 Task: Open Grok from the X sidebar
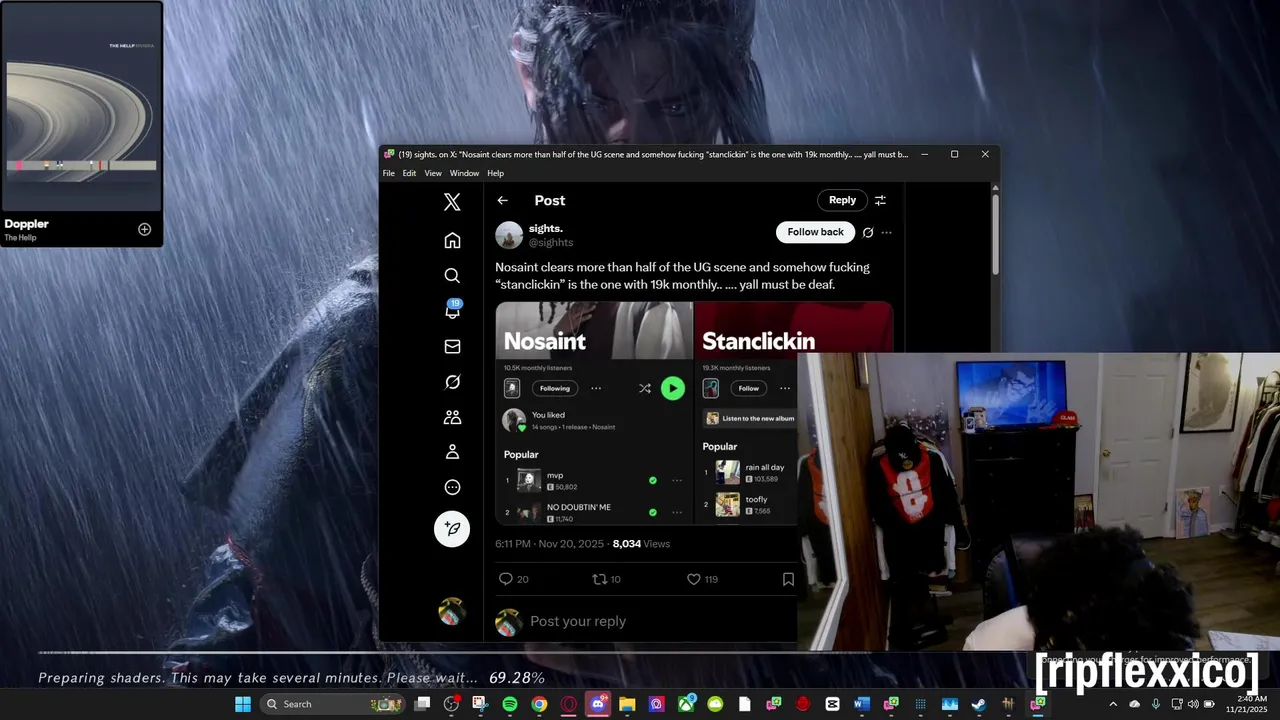pyautogui.click(x=452, y=382)
